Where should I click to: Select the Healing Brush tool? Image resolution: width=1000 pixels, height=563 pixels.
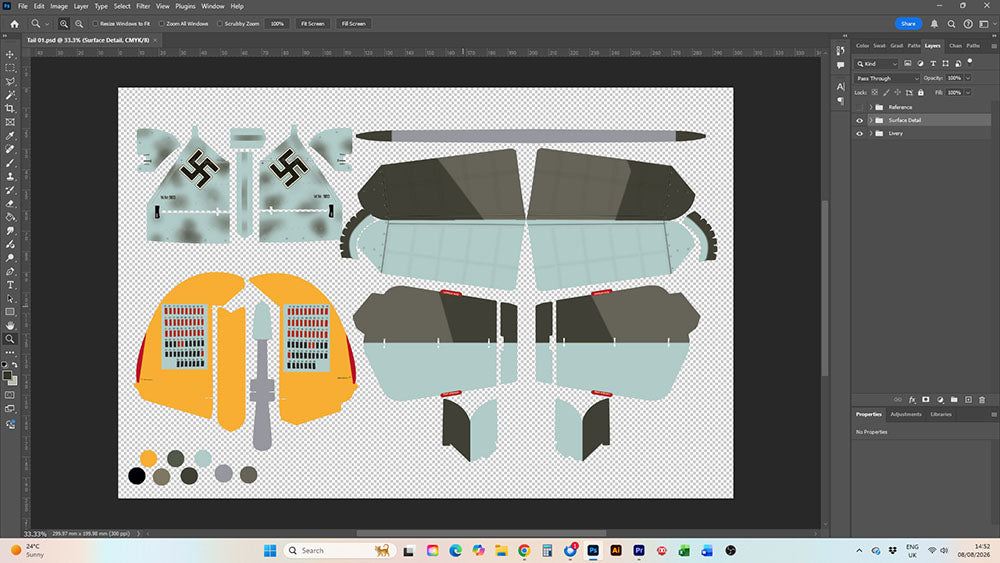click(x=10, y=149)
